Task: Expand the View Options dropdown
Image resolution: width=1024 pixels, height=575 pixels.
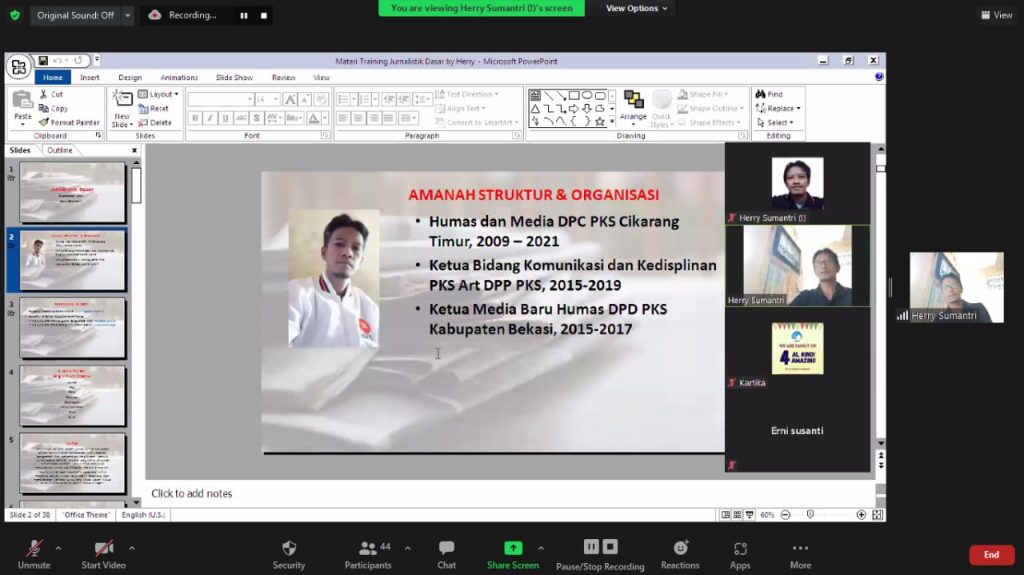Action: [x=638, y=8]
